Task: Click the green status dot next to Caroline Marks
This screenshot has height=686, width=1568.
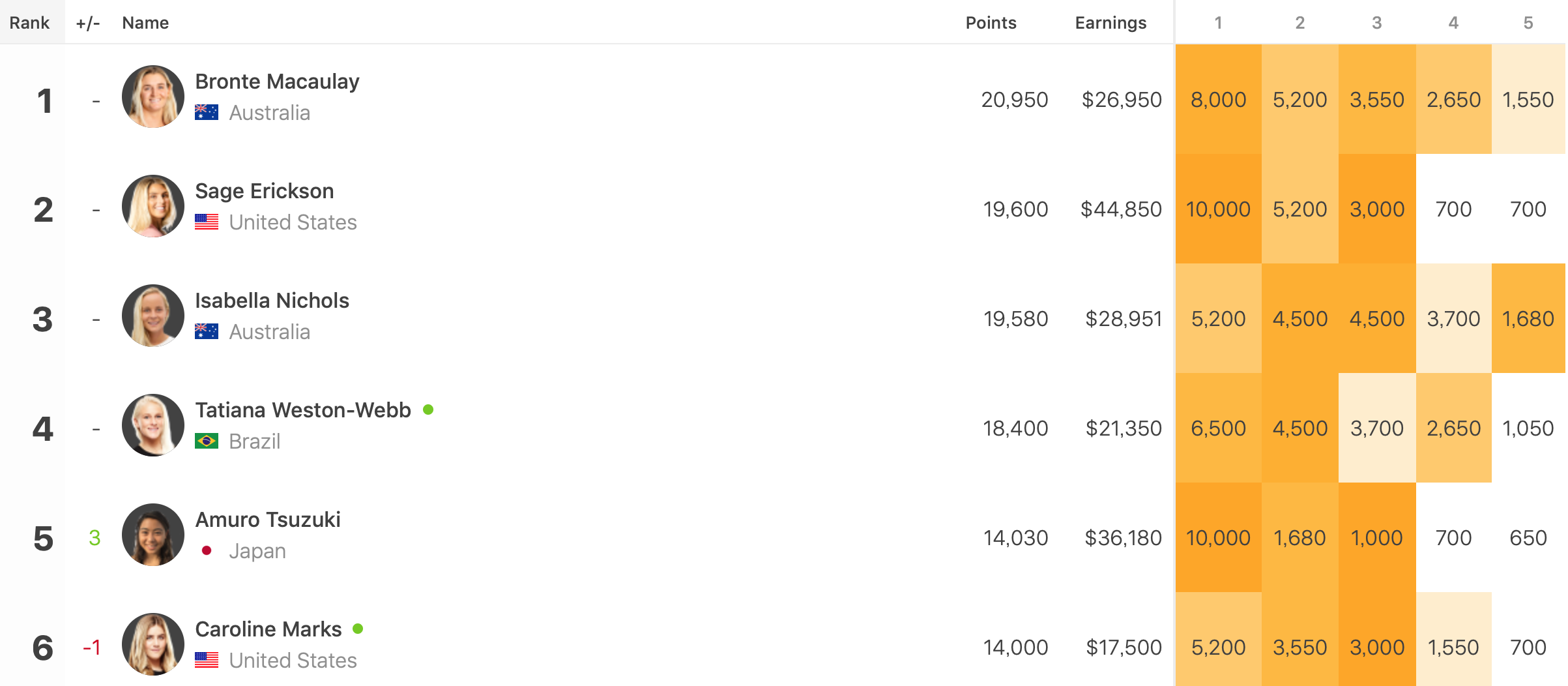Action: pyautogui.click(x=358, y=629)
